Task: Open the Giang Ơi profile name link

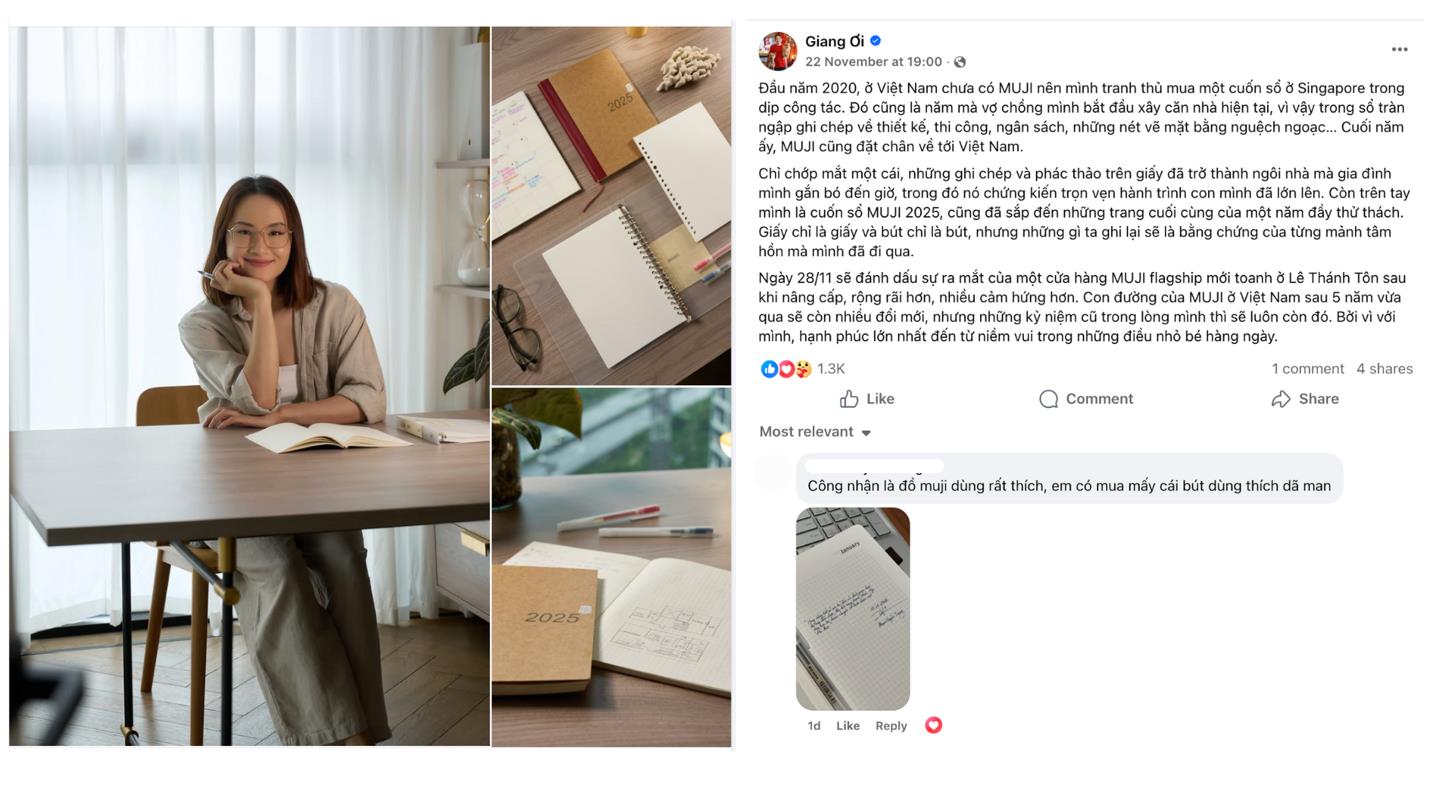Action: coord(834,41)
